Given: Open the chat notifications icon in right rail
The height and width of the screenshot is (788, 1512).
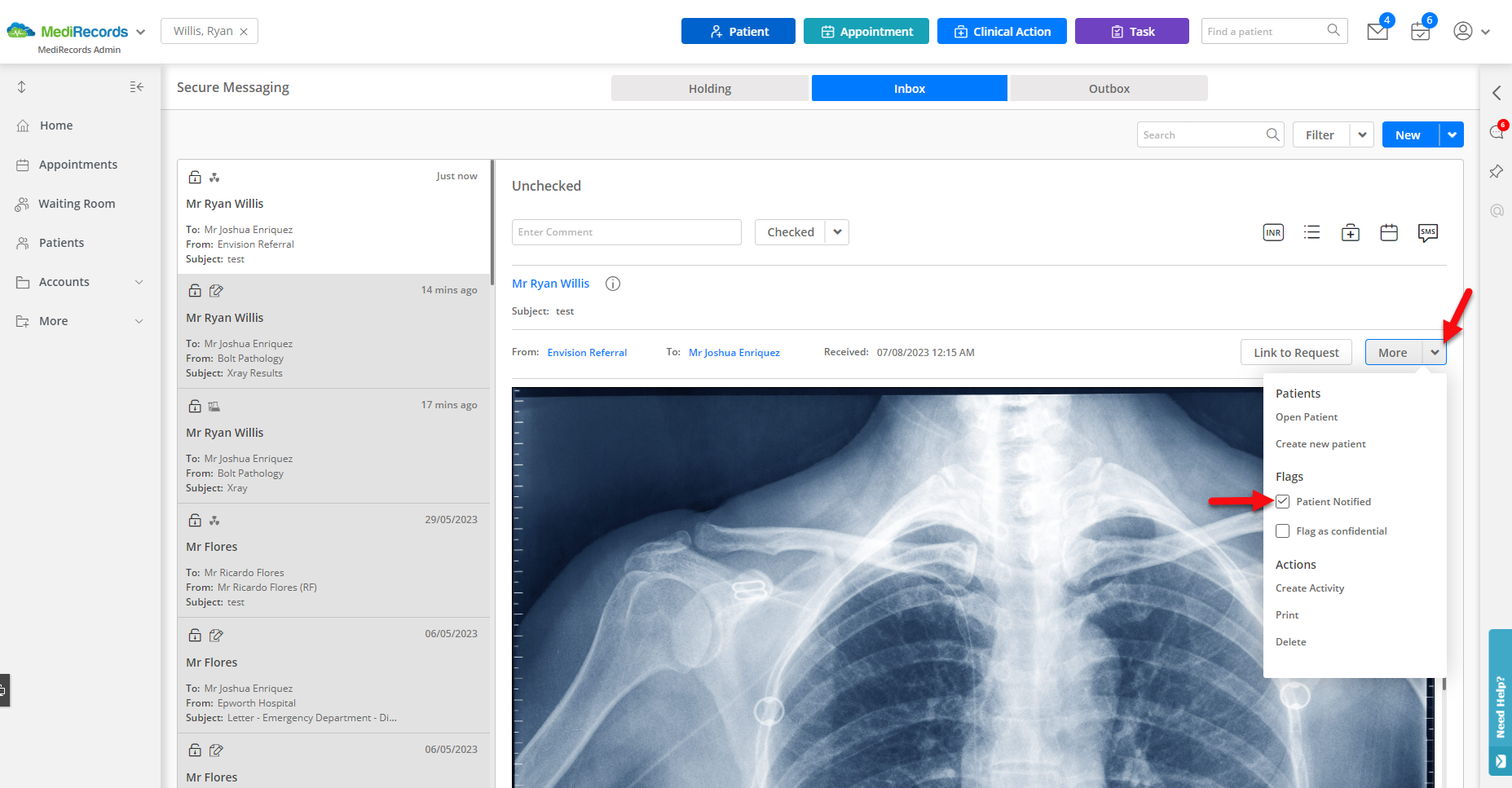Looking at the screenshot, I should 1497,132.
